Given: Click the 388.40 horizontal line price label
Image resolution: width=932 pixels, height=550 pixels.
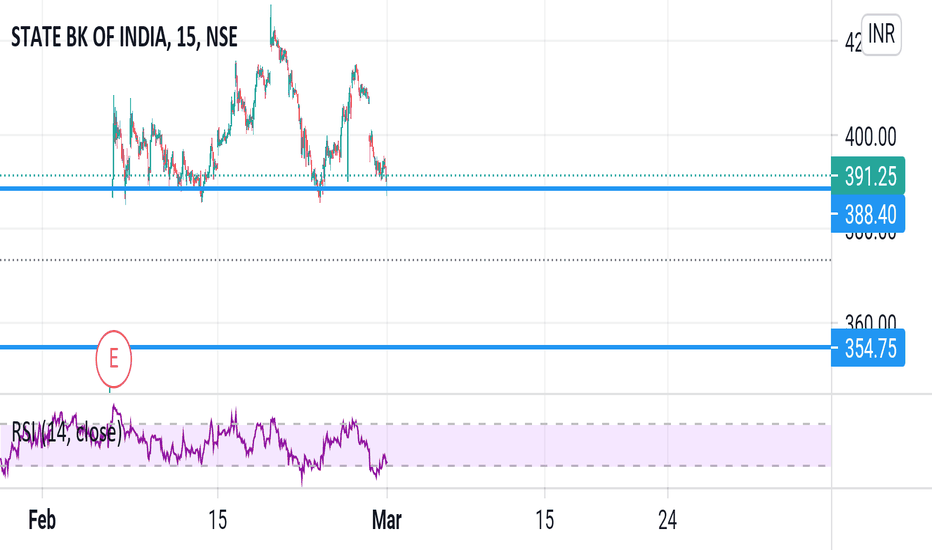Looking at the screenshot, I should coord(868,214).
